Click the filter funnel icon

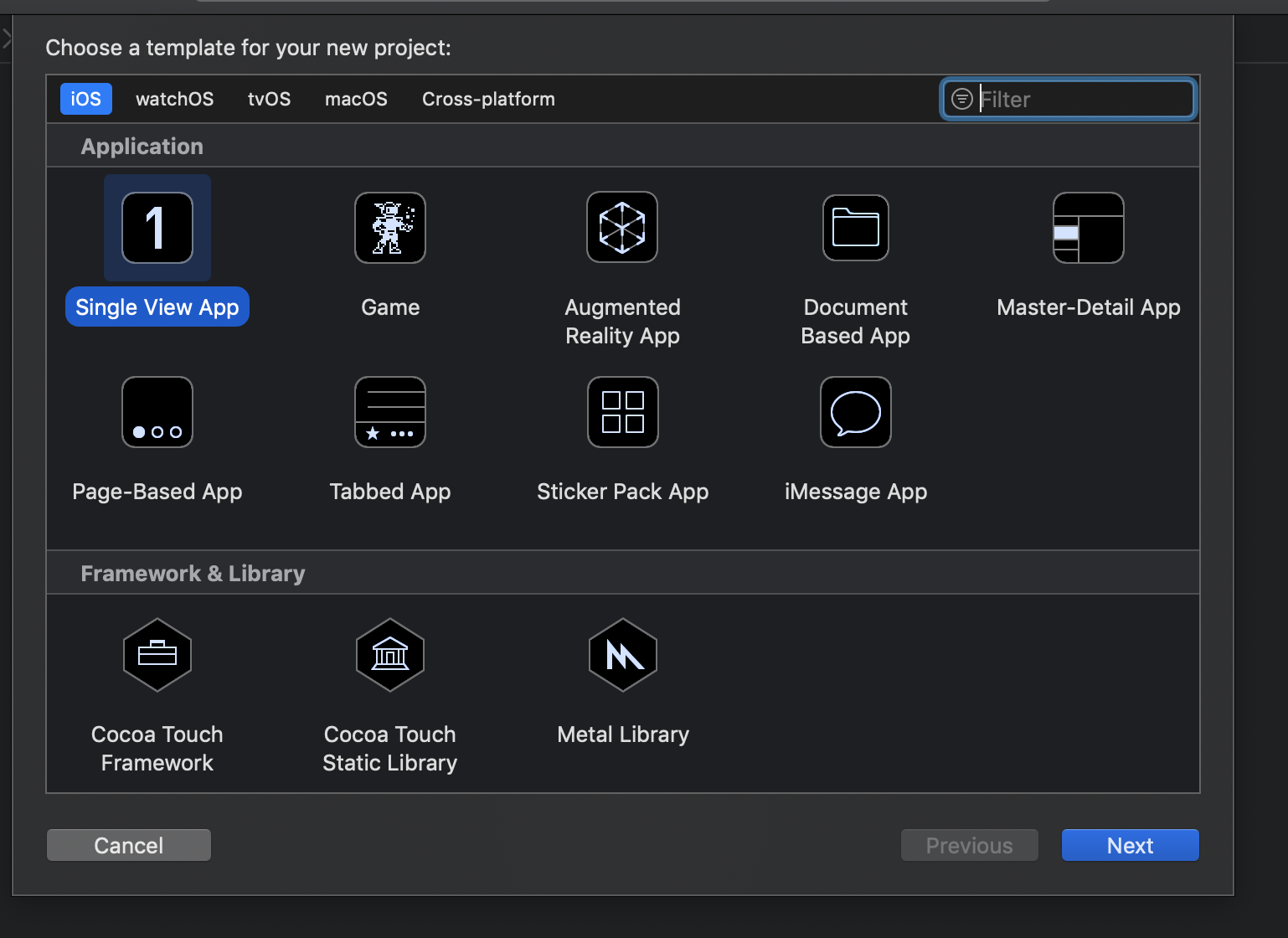[x=962, y=98]
